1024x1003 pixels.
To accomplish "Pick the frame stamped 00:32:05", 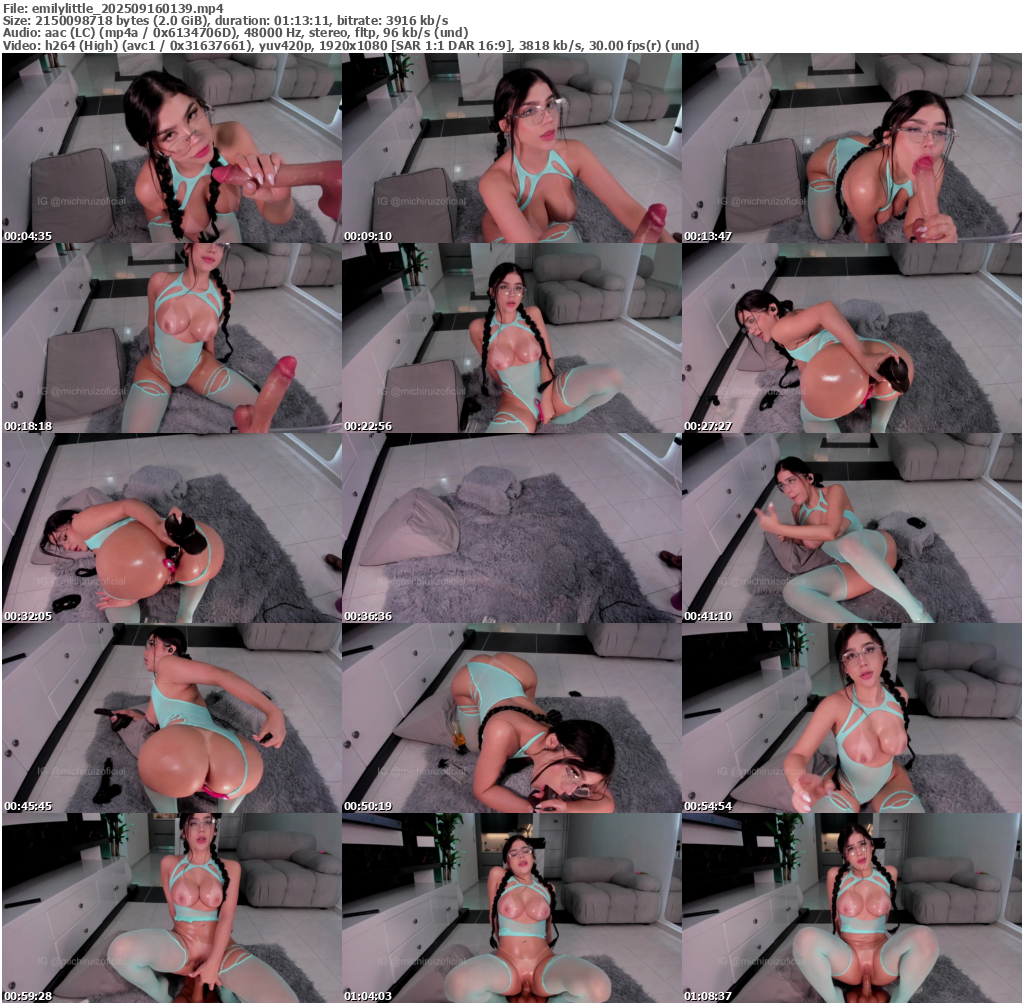I will [x=172, y=528].
